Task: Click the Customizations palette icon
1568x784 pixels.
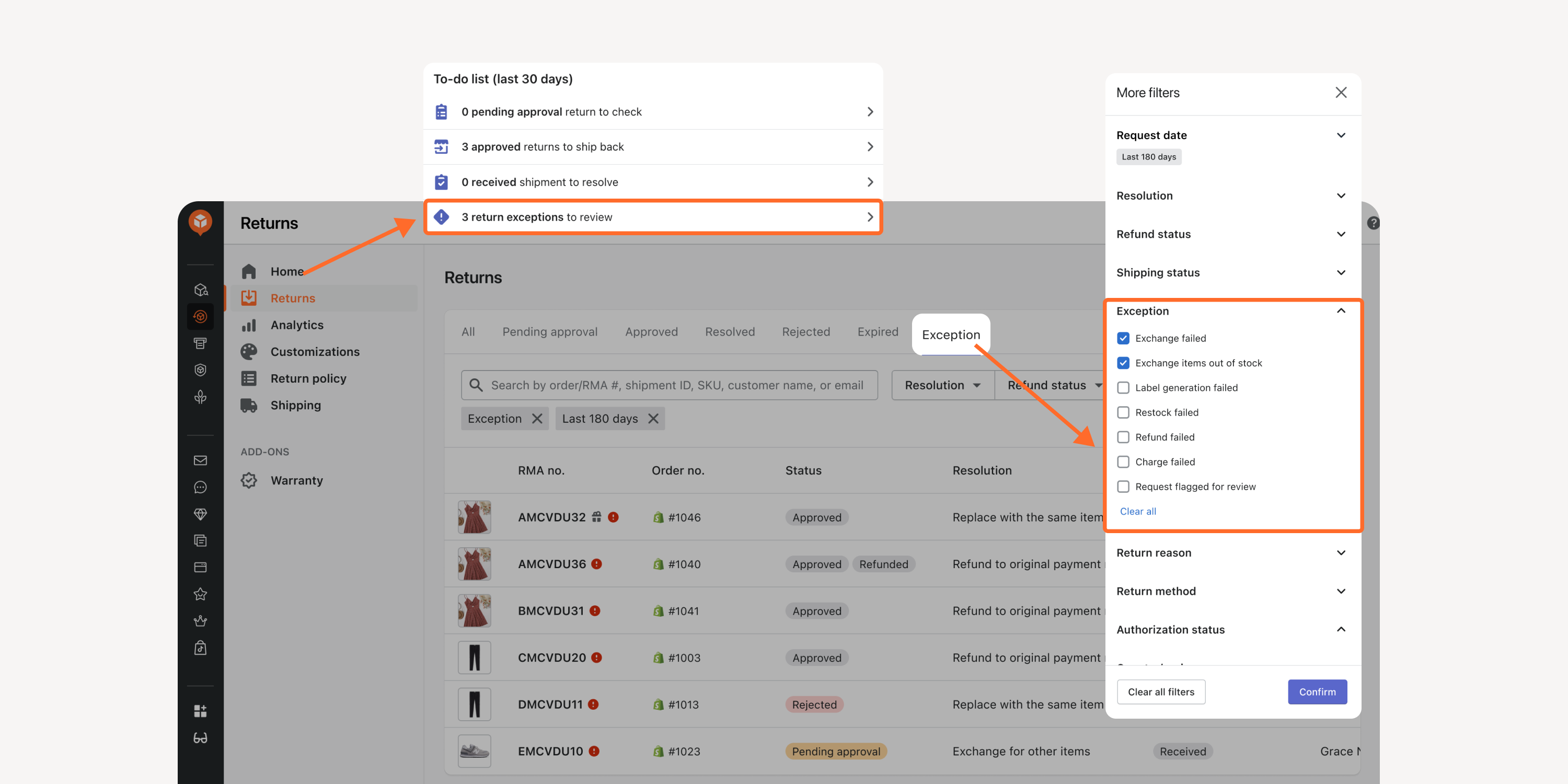Action: pyautogui.click(x=248, y=352)
